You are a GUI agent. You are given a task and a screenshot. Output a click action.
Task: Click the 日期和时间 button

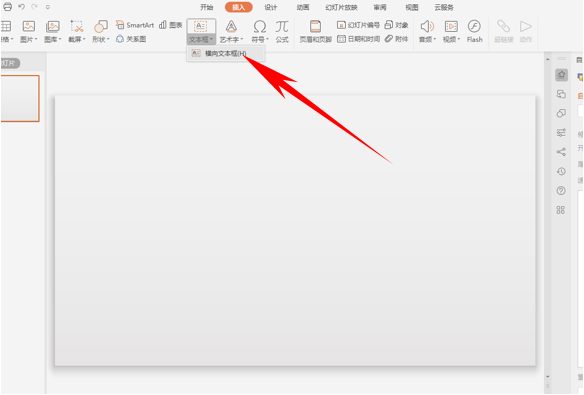click(358, 39)
